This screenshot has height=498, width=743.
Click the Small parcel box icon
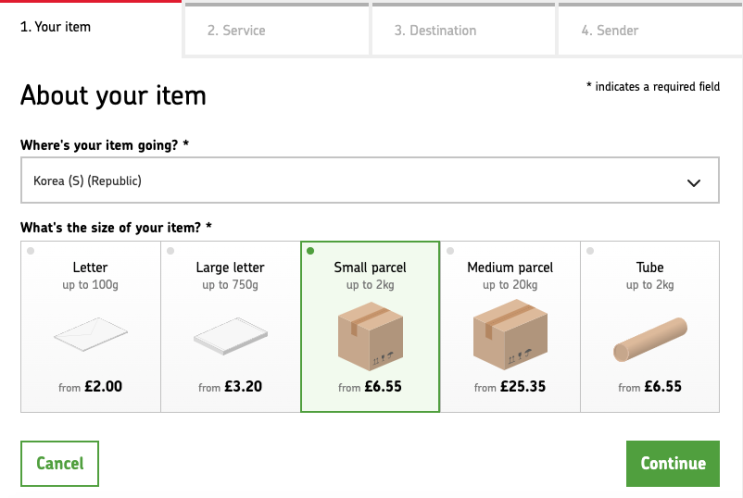click(370, 335)
